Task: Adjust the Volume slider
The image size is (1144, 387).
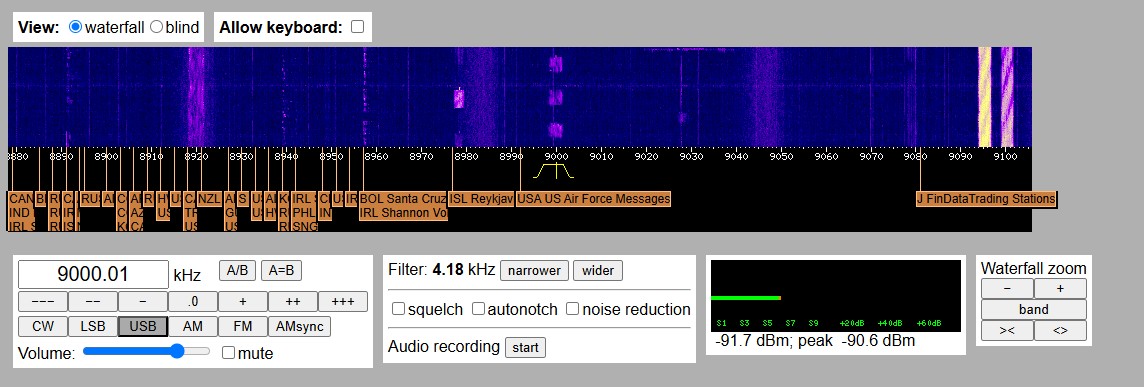Action: click(x=147, y=352)
